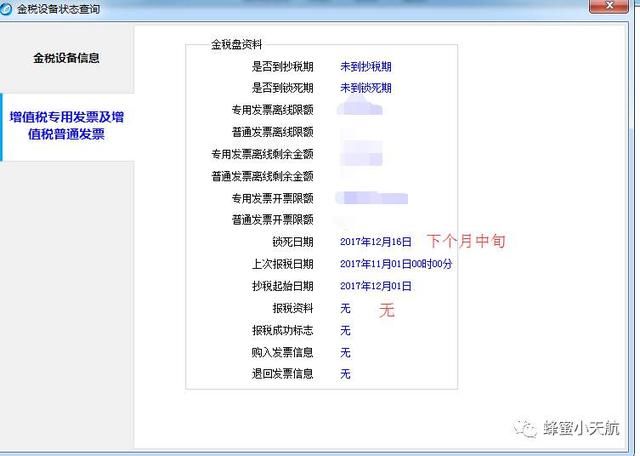Click the window title bar app icon
640x456 pixels.
6,9
